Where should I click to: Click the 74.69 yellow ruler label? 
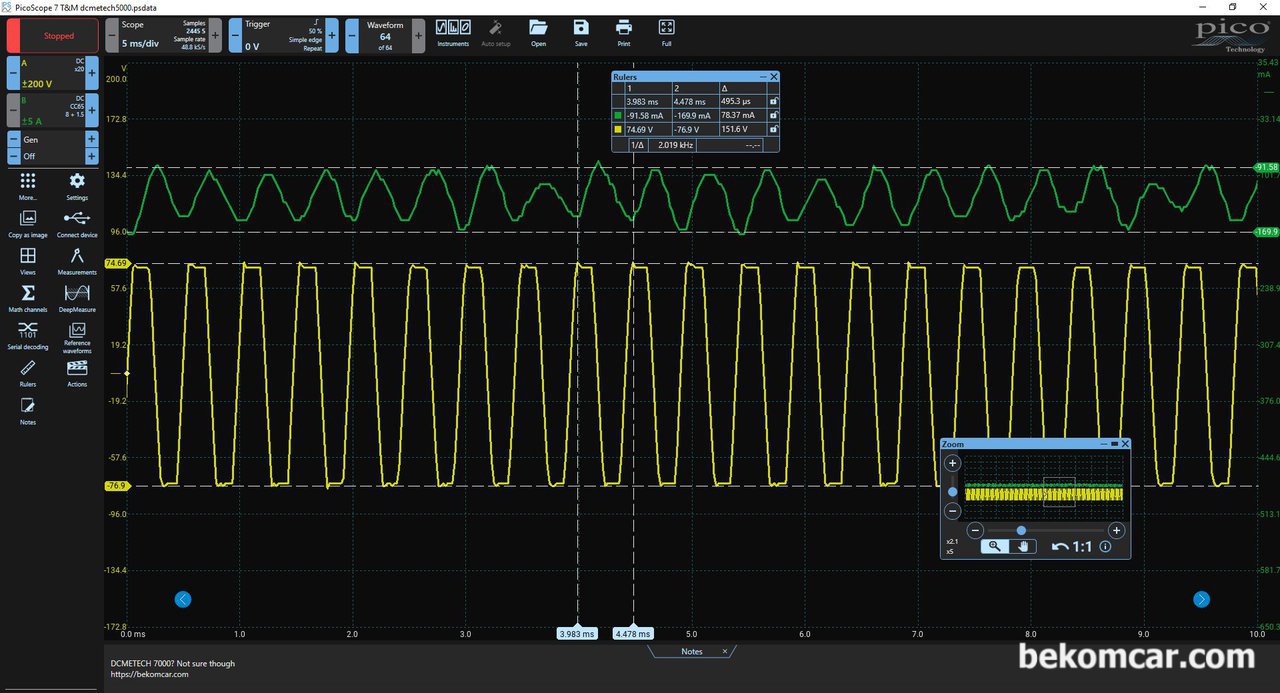tap(116, 264)
